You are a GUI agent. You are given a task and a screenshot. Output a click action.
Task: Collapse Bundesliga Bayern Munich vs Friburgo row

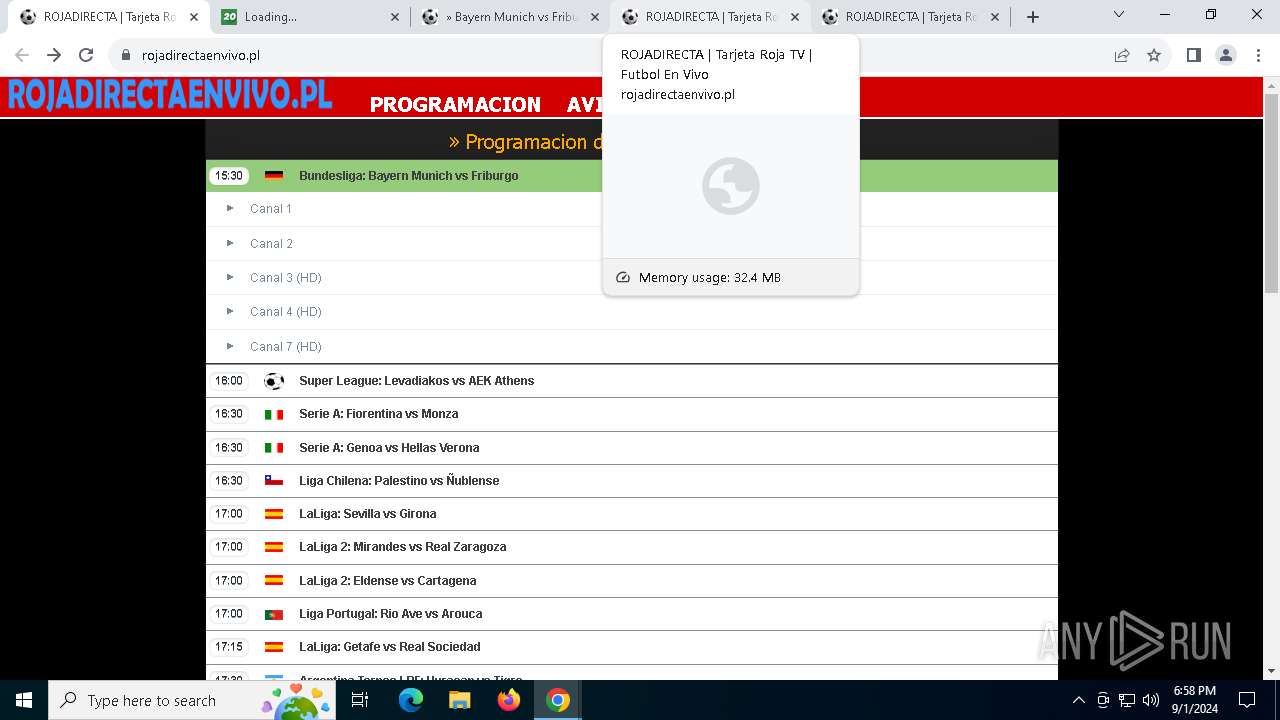(631, 176)
